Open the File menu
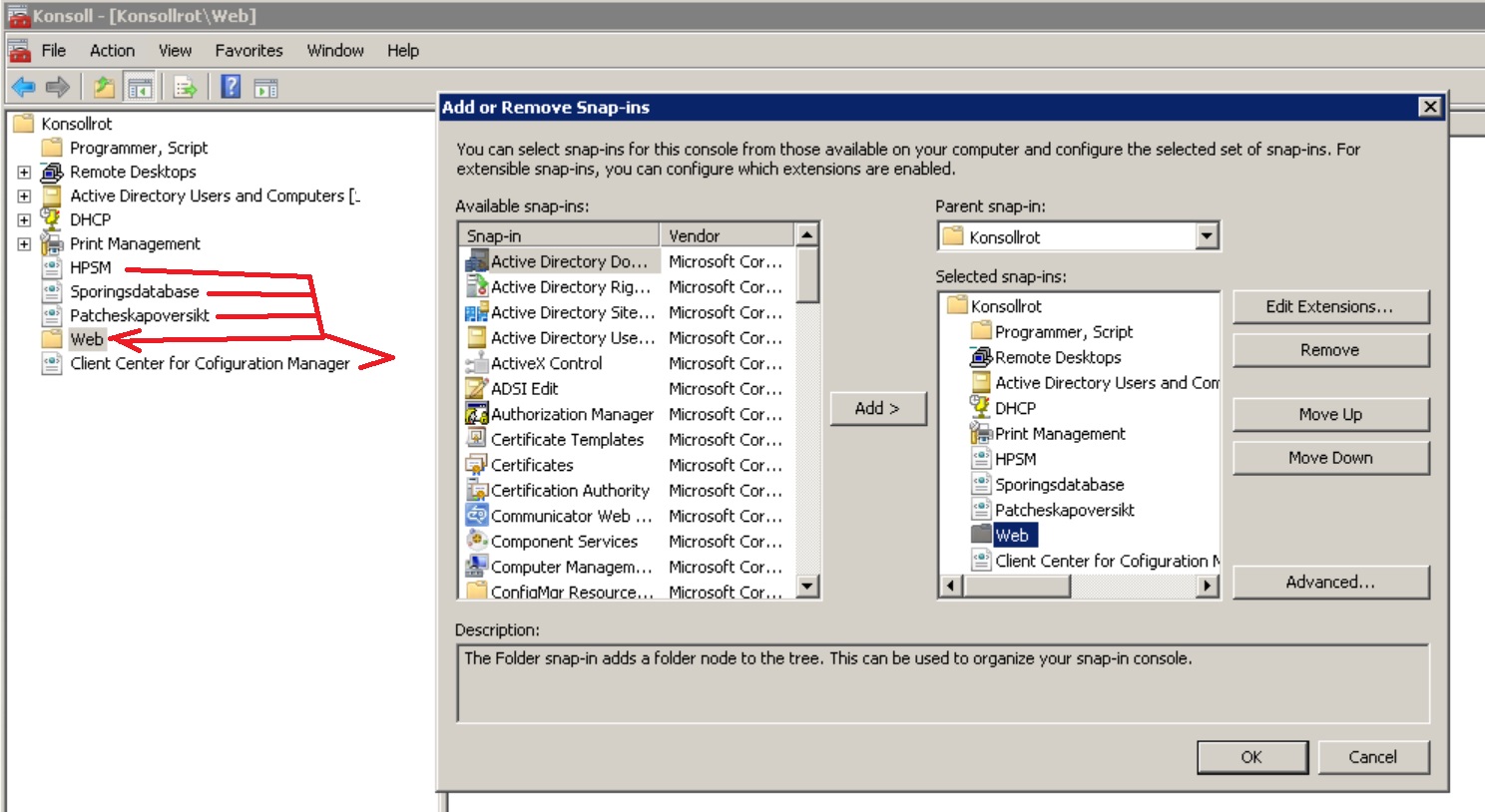1485x812 pixels. [54, 50]
